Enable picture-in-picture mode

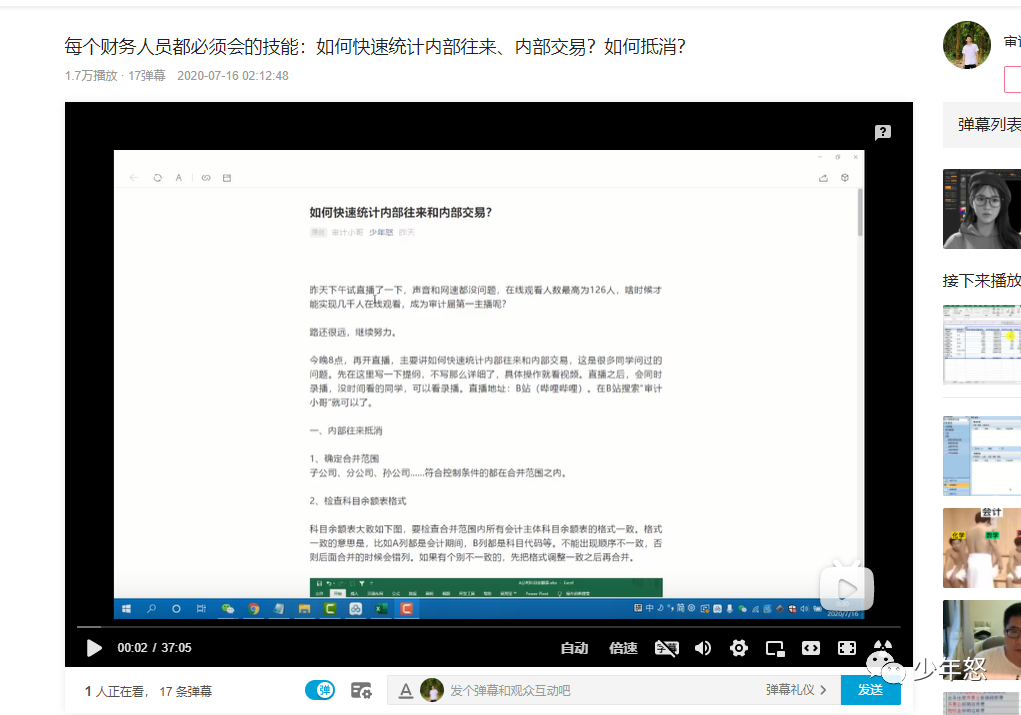pyautogui.click(x=774, y=648)
